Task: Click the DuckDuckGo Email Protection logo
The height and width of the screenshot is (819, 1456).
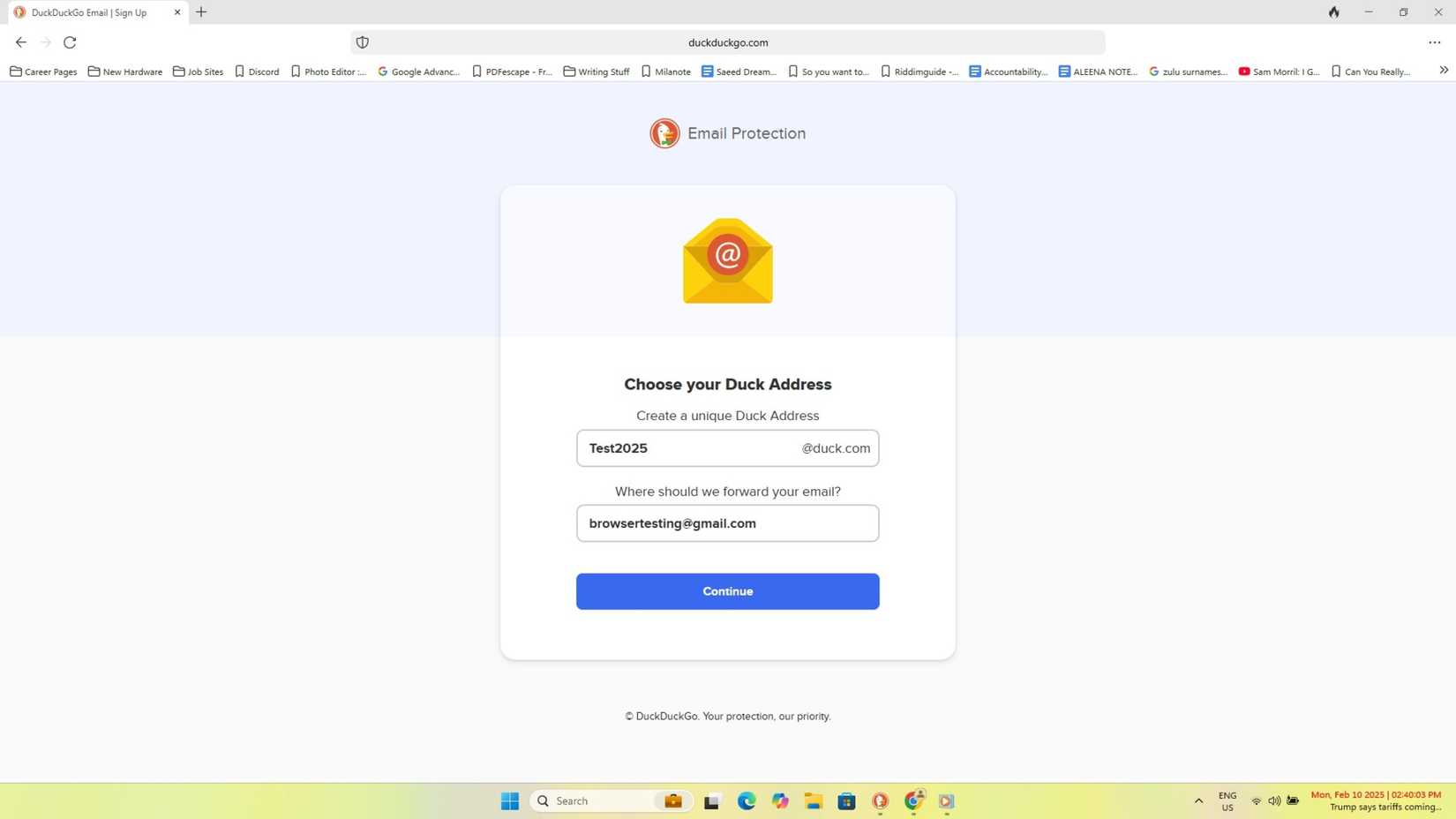Action: coord(664,133)
